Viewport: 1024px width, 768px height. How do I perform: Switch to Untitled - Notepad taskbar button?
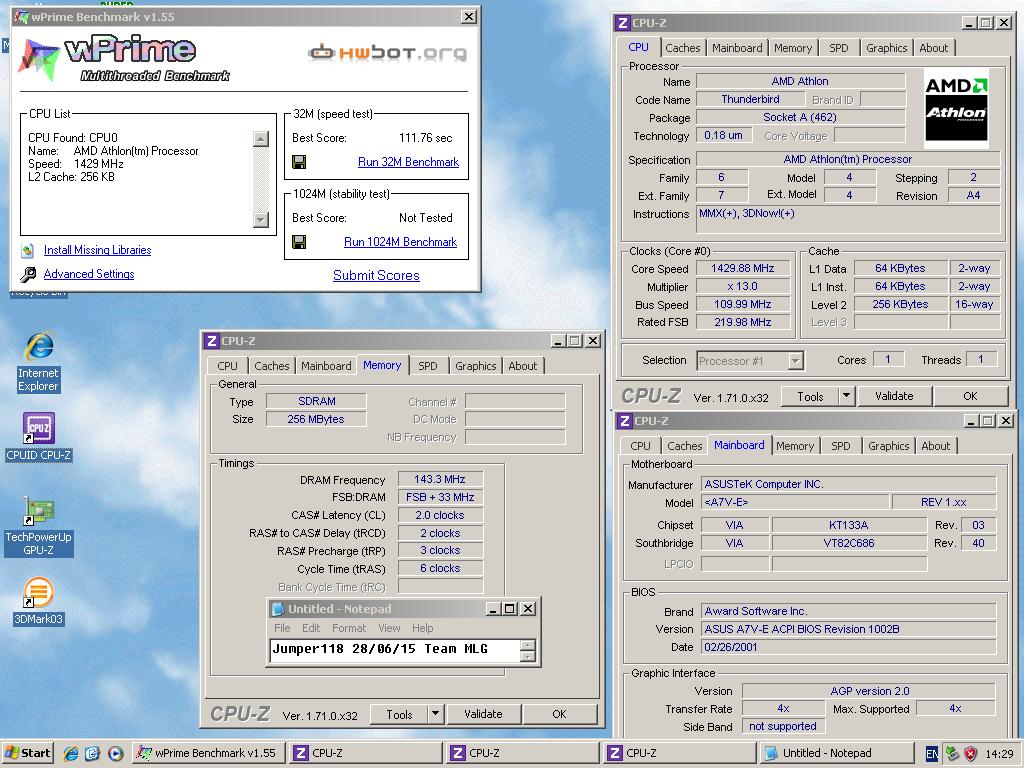click(835, 753)
